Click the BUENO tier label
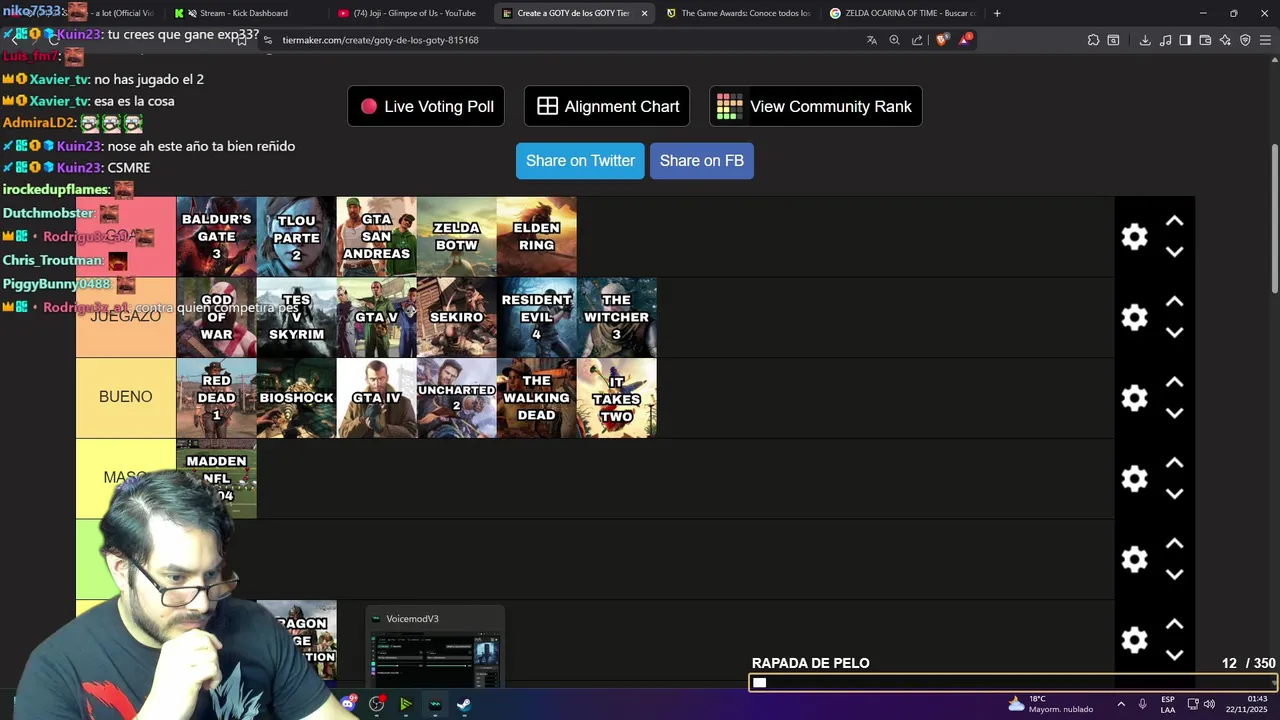The height and width of the screenshot is (720, 1280). click(x=126, y=398)
